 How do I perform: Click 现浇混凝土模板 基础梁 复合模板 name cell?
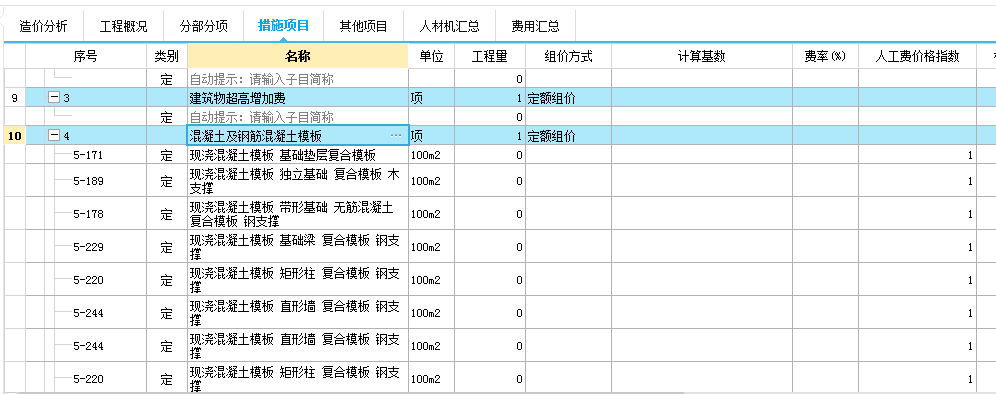tap(298, 247)
